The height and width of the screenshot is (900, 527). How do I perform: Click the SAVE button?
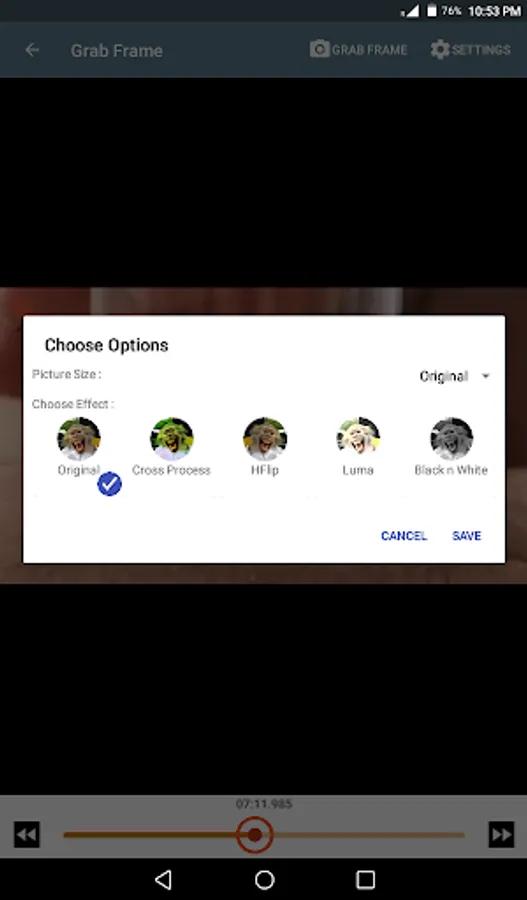click(466, 536)
